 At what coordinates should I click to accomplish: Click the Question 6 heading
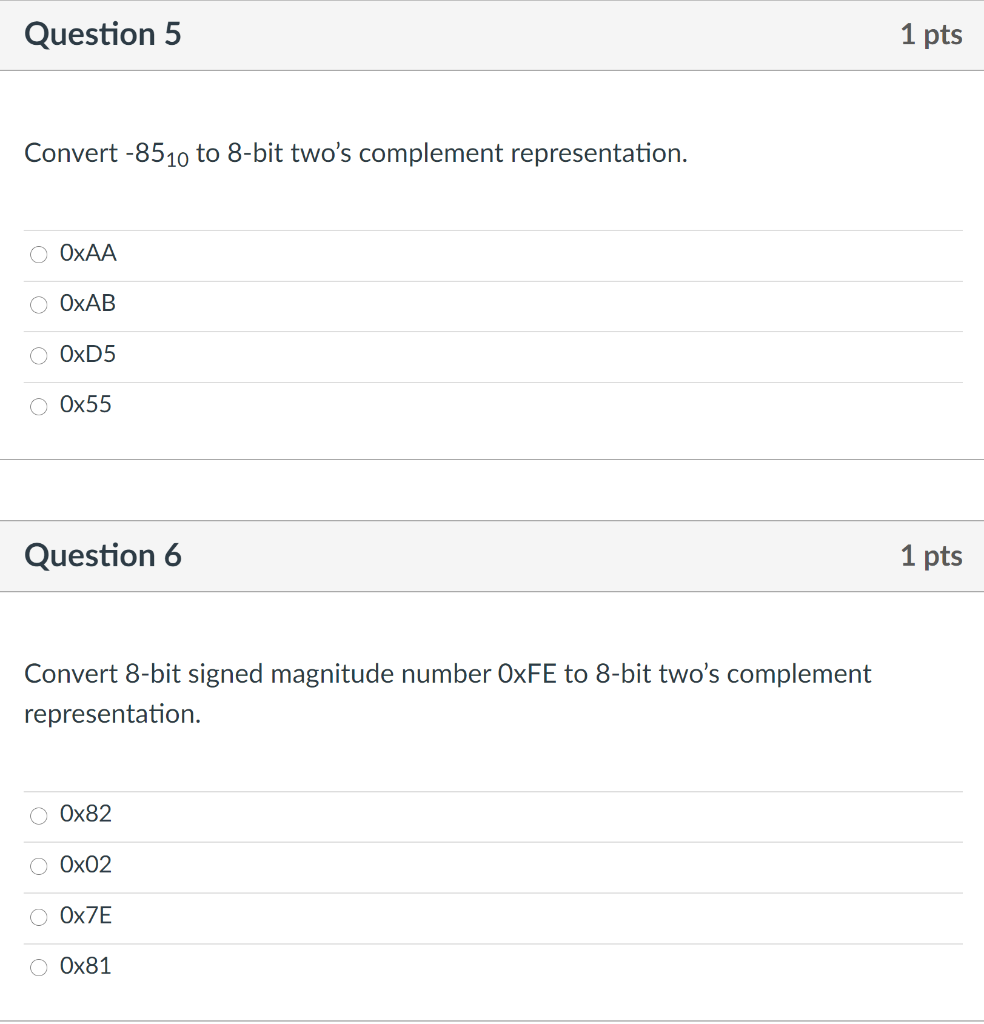pos(103,555)
